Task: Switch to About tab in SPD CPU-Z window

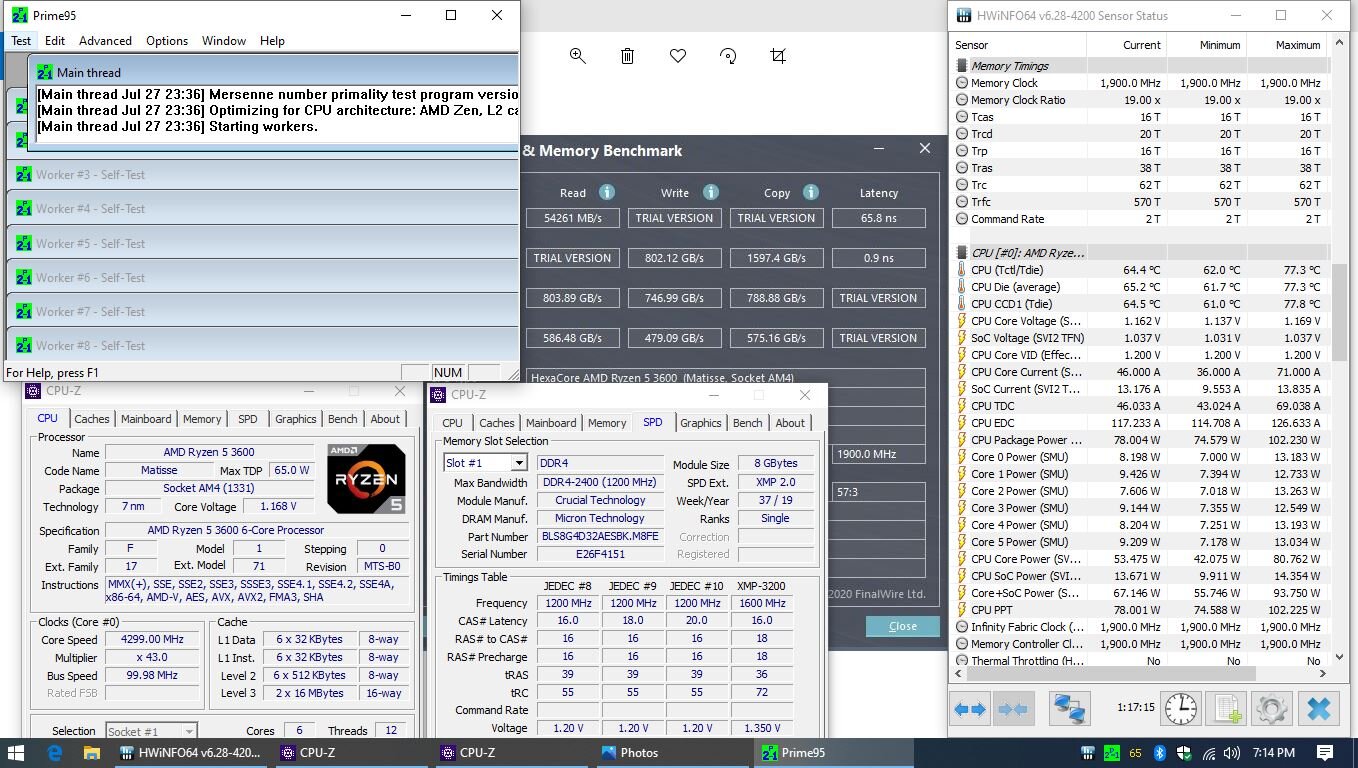Action: 790,423
